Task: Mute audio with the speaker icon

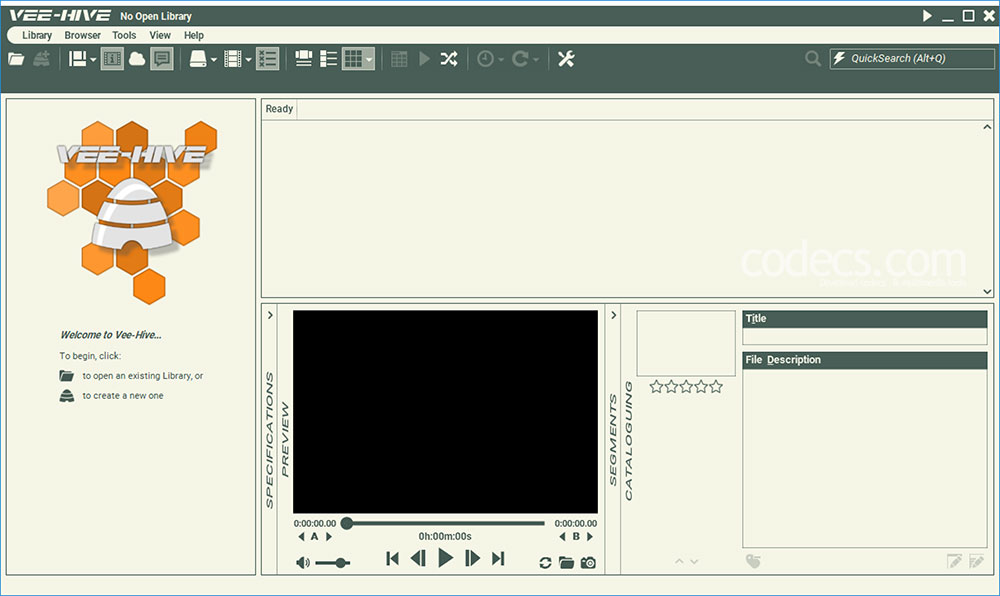Action: pyautogui.click(x=303, y=563)
